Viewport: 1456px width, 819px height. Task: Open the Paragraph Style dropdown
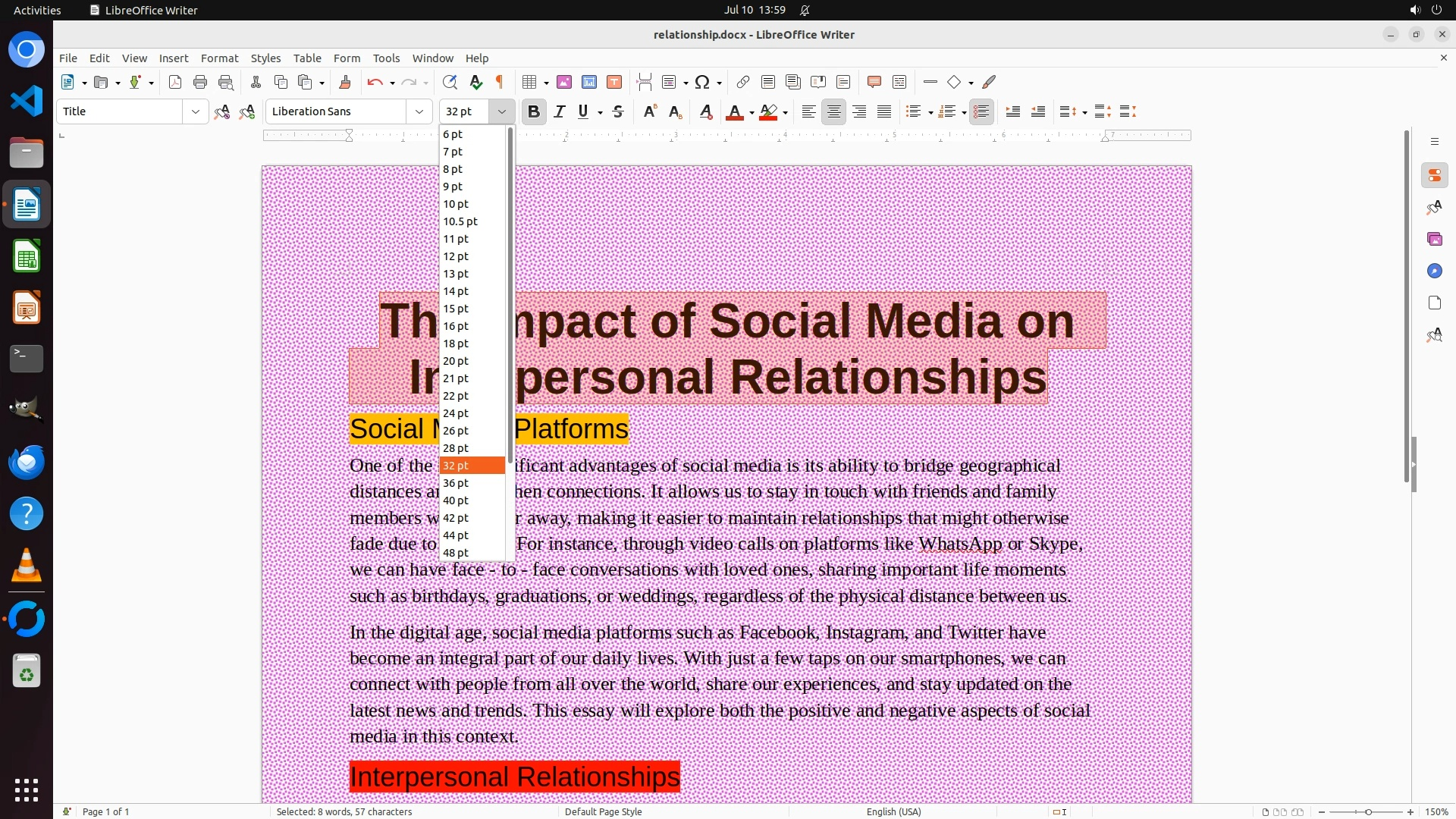[195, 112]
